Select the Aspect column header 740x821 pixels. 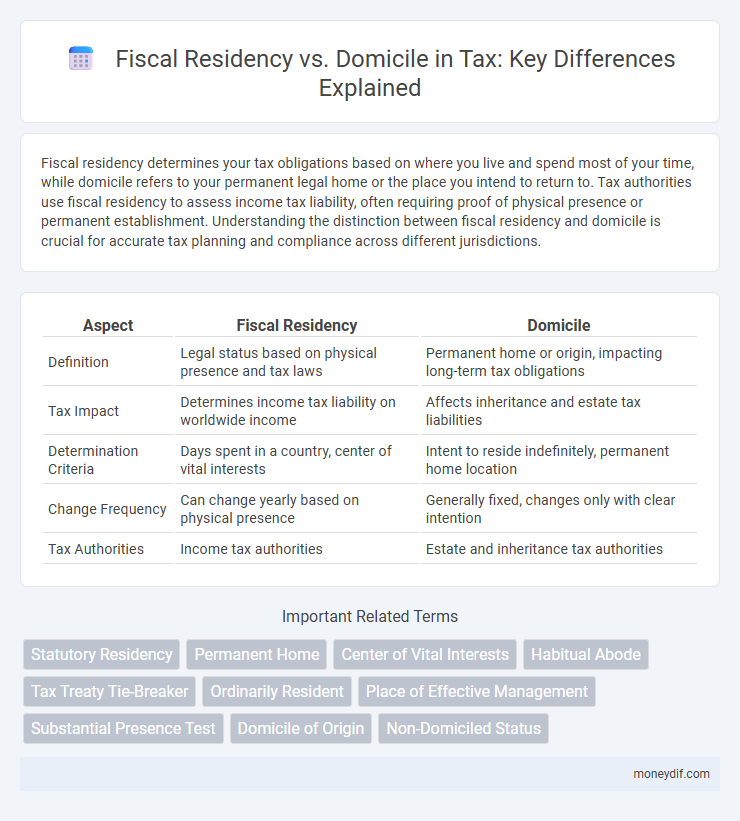108,326
